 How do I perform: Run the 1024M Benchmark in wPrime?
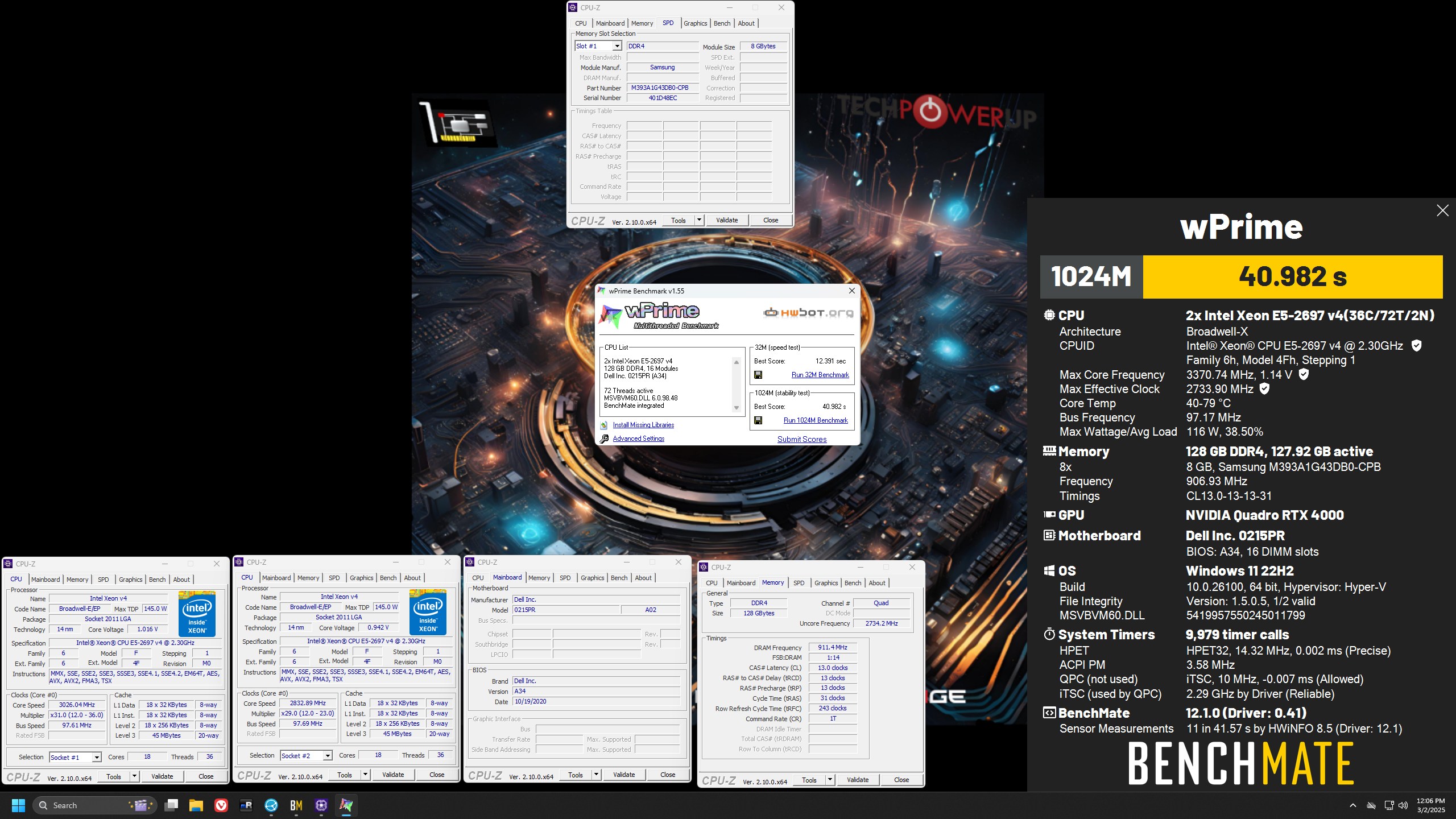pyautogui.click(x=816, y=420)
